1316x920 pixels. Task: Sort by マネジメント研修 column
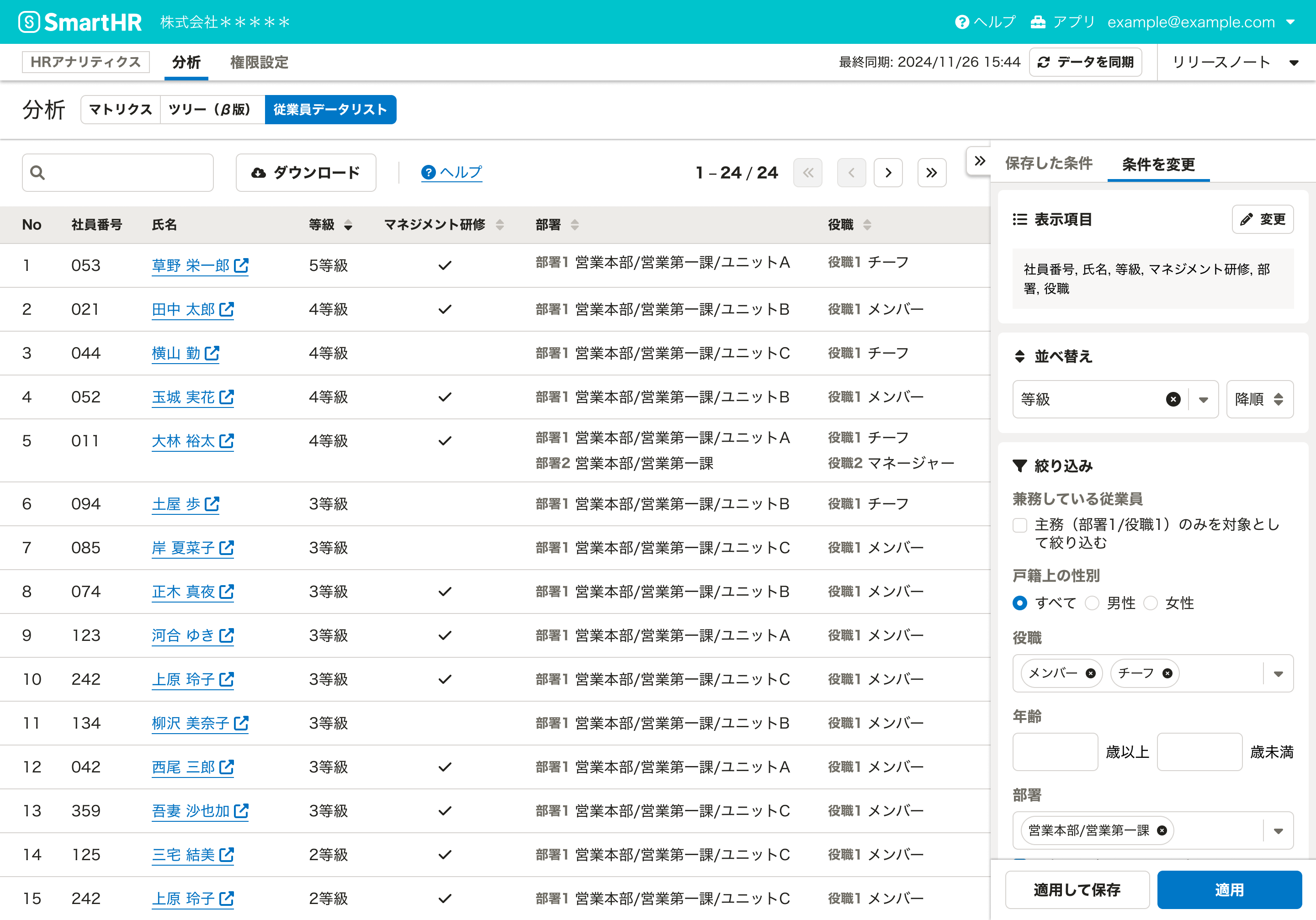pos(500,225)
